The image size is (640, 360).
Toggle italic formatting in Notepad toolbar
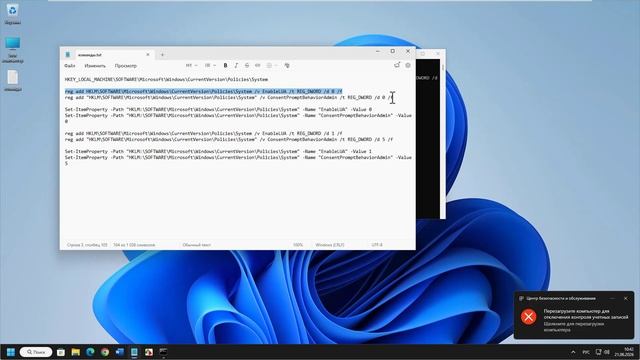point(236,65)
